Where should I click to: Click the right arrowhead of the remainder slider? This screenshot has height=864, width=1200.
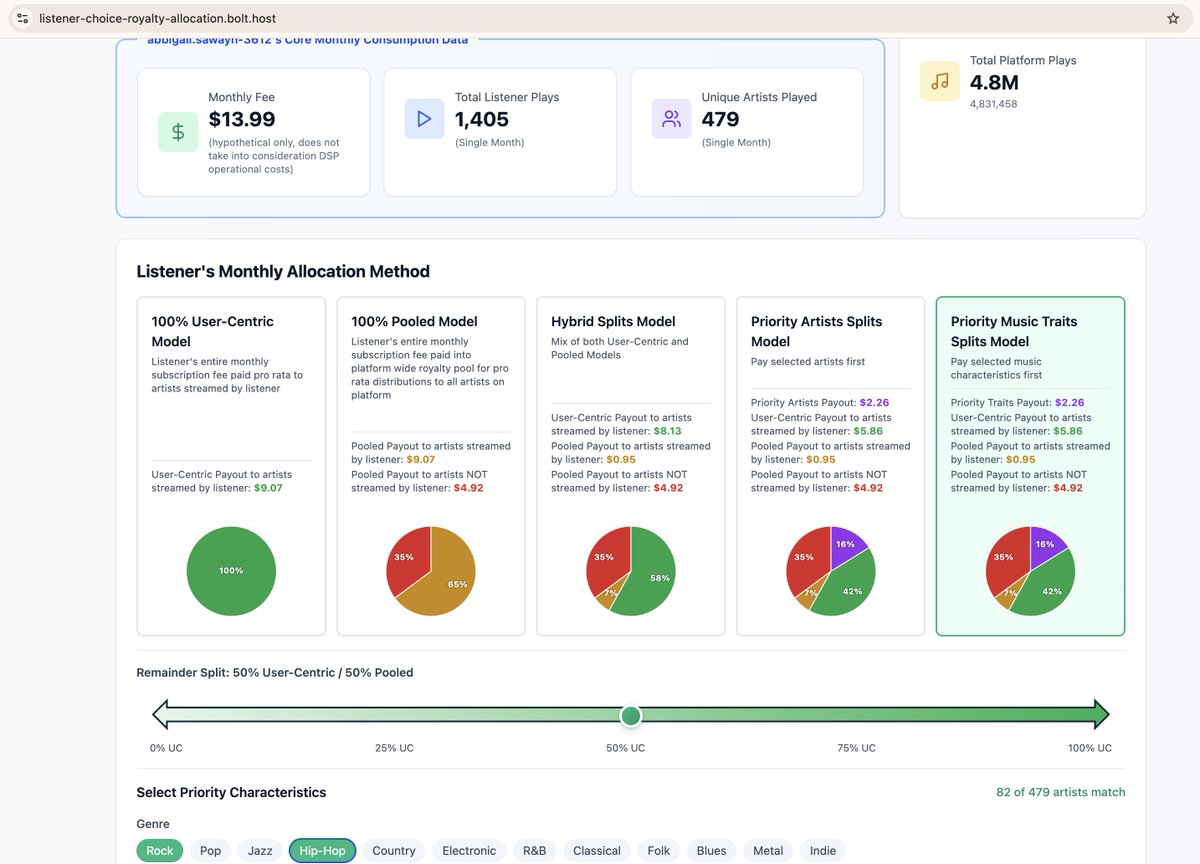(x=1100, y=715)
